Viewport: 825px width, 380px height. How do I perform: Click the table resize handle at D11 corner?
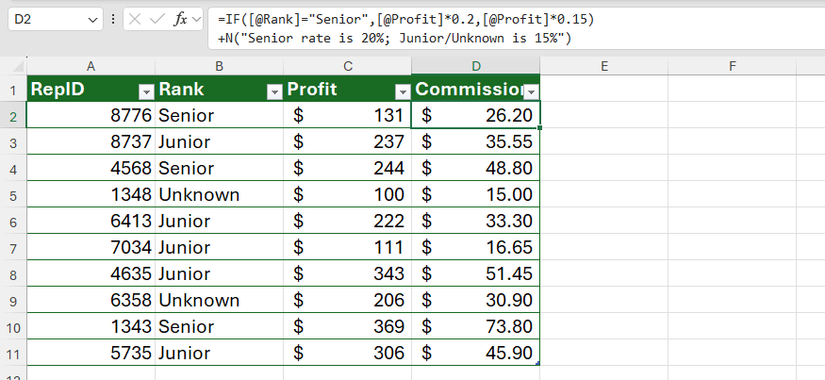(538, 363)
